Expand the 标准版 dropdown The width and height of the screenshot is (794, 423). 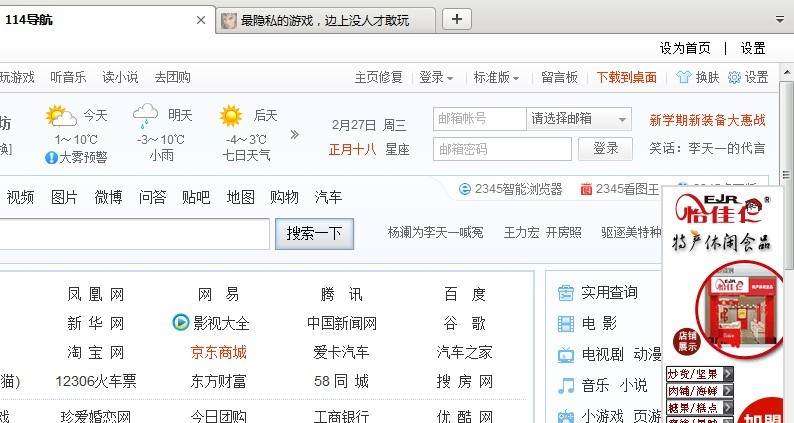(x=496, y=77)
